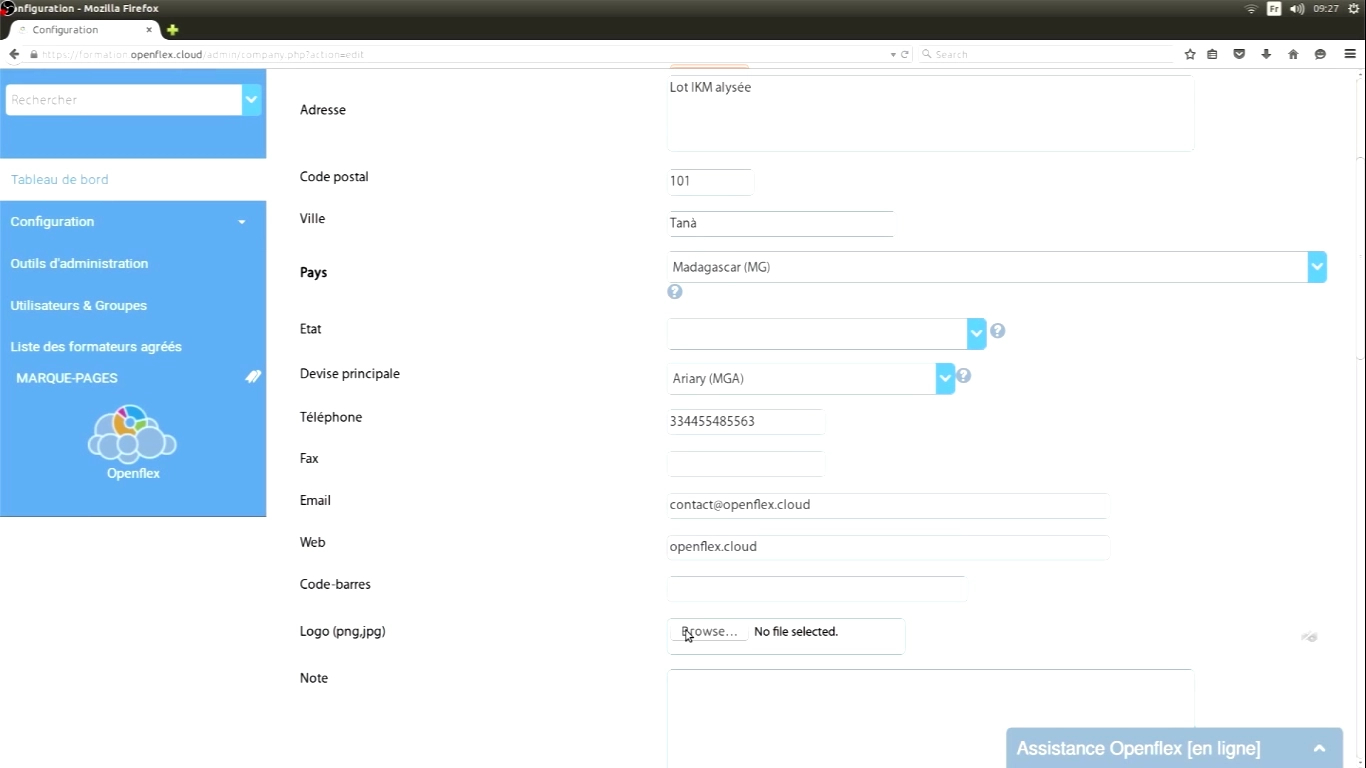The height and width of the screenshot is (768, 1366).
Task: Click help icon below Pays field
Action: pos(675,292)
